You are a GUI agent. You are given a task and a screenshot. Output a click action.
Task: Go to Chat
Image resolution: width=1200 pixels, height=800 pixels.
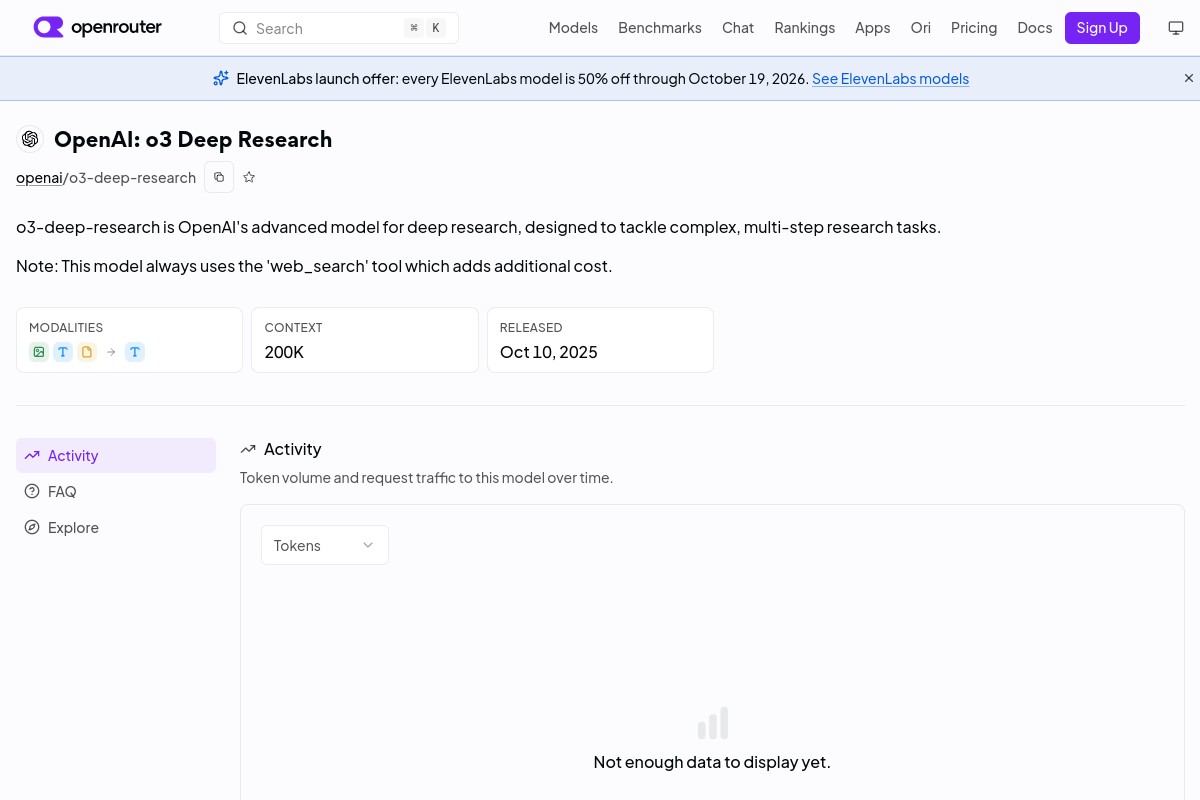[738, 28]
